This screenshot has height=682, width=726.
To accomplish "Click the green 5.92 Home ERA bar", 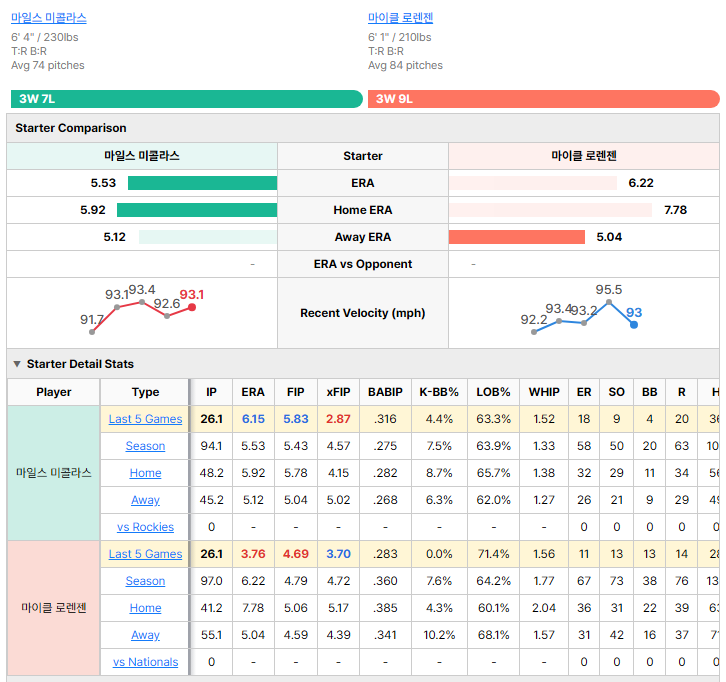I will tap(197, 210).
